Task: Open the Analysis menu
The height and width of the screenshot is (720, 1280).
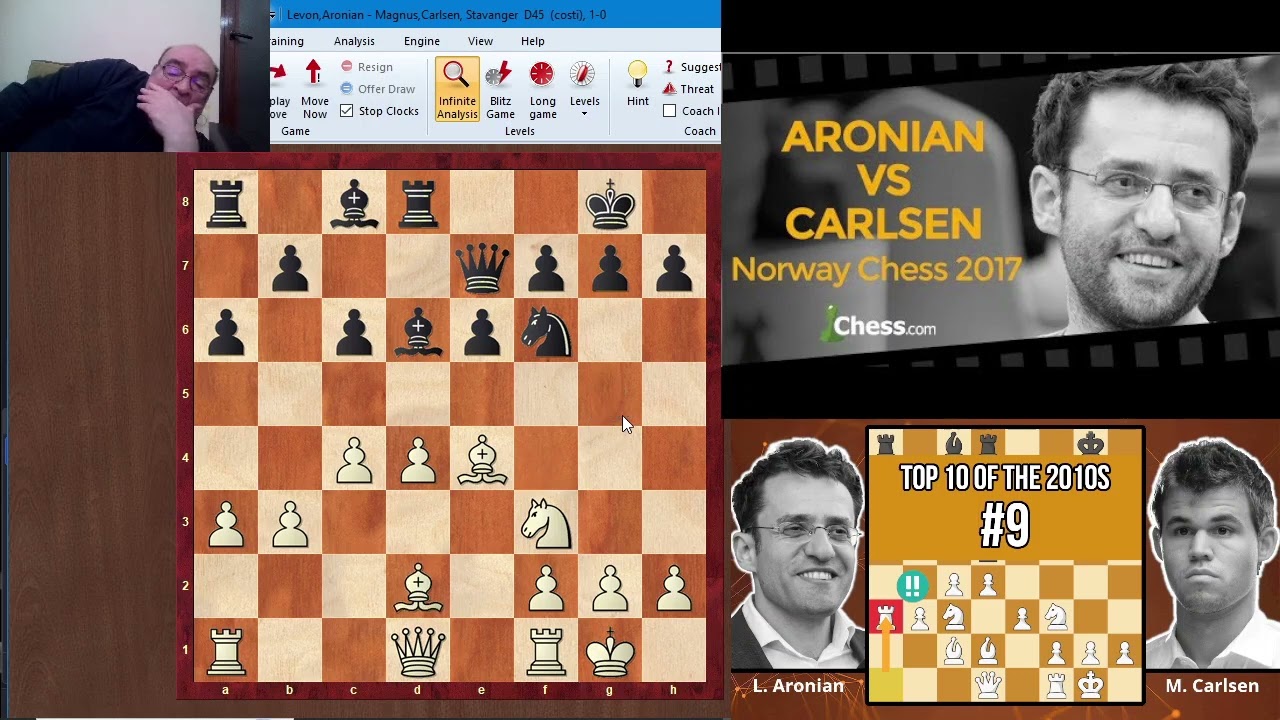Action: pos(354,41)
